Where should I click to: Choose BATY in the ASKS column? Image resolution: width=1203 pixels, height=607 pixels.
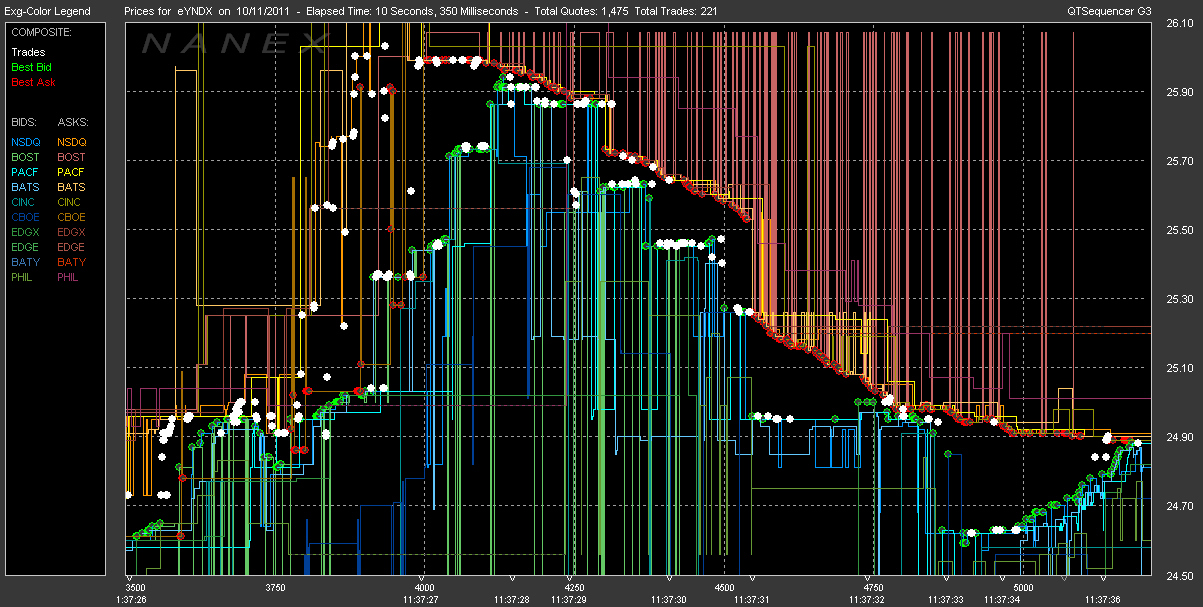click(72, 262)
